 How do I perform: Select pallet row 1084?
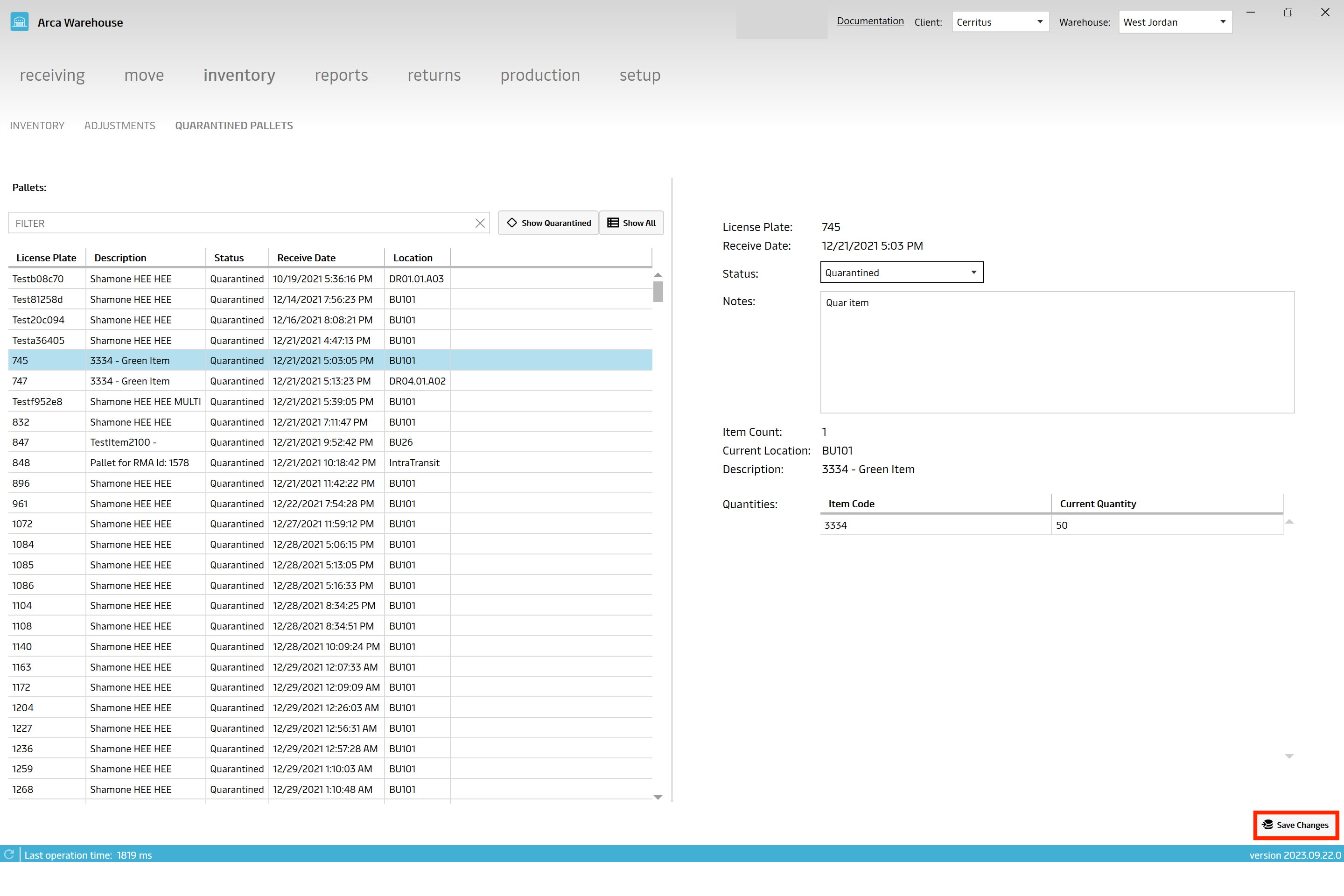[x=330, y=545]
